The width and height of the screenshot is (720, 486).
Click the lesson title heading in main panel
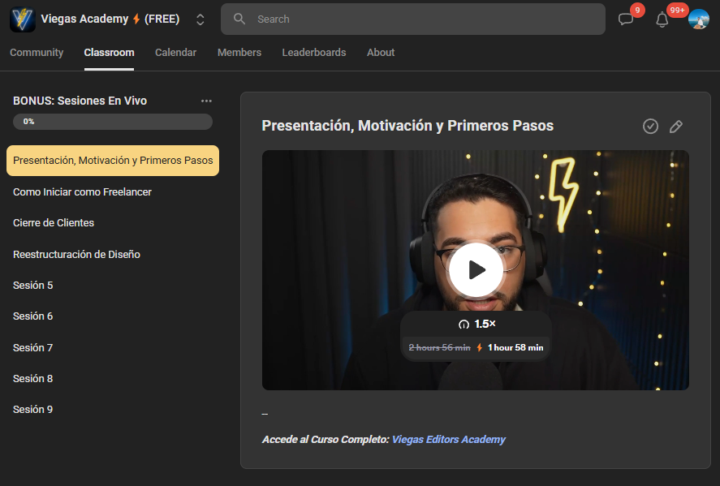click(x=407, y=125)
